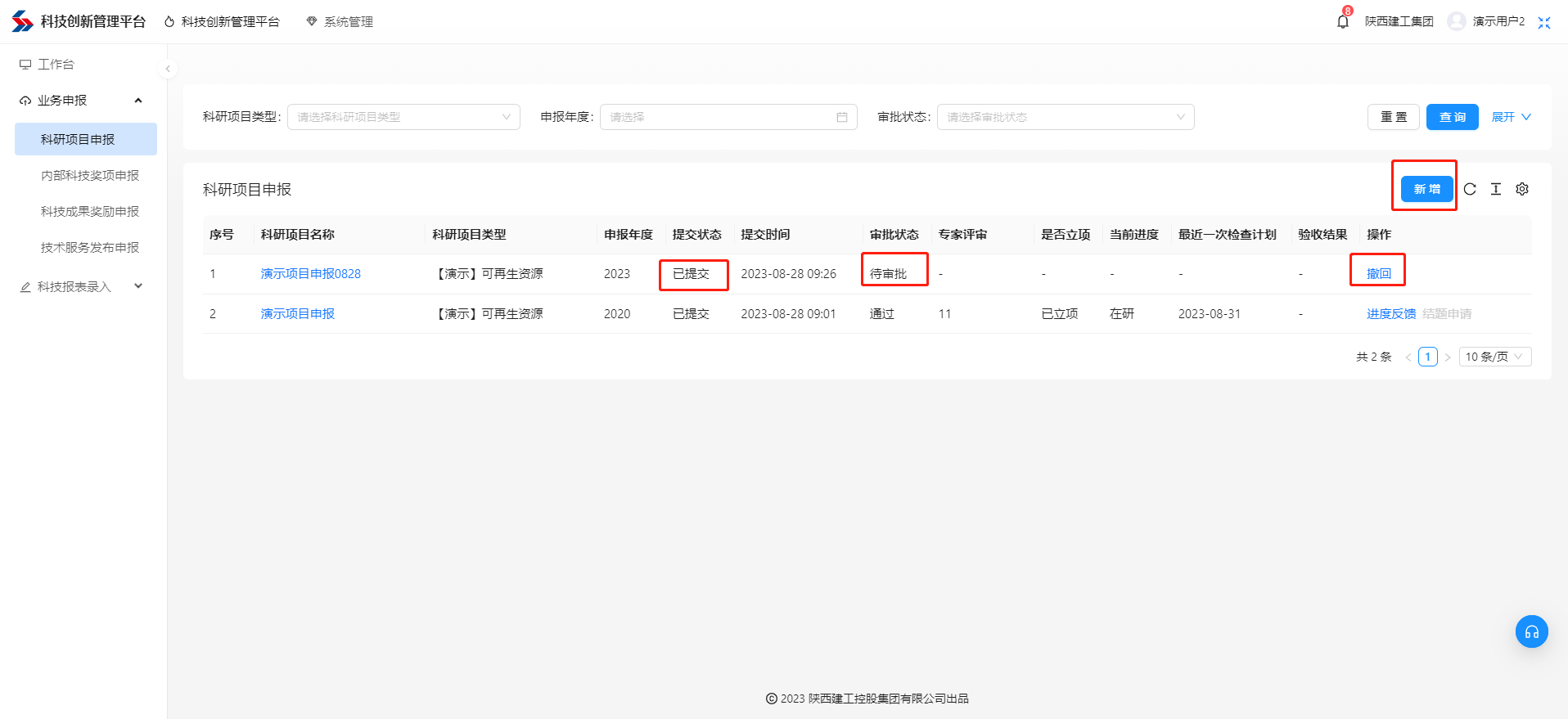Click the calendar icon in 申报年度 field

pos(842,117)
